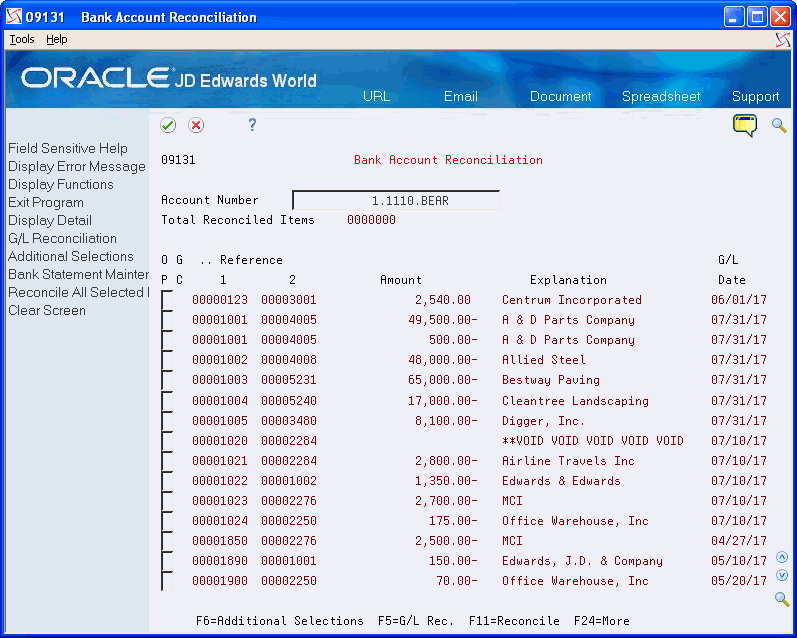Click the red X cancel icon
This screenshot has height=638, width=797.
(x=196, y=125)
